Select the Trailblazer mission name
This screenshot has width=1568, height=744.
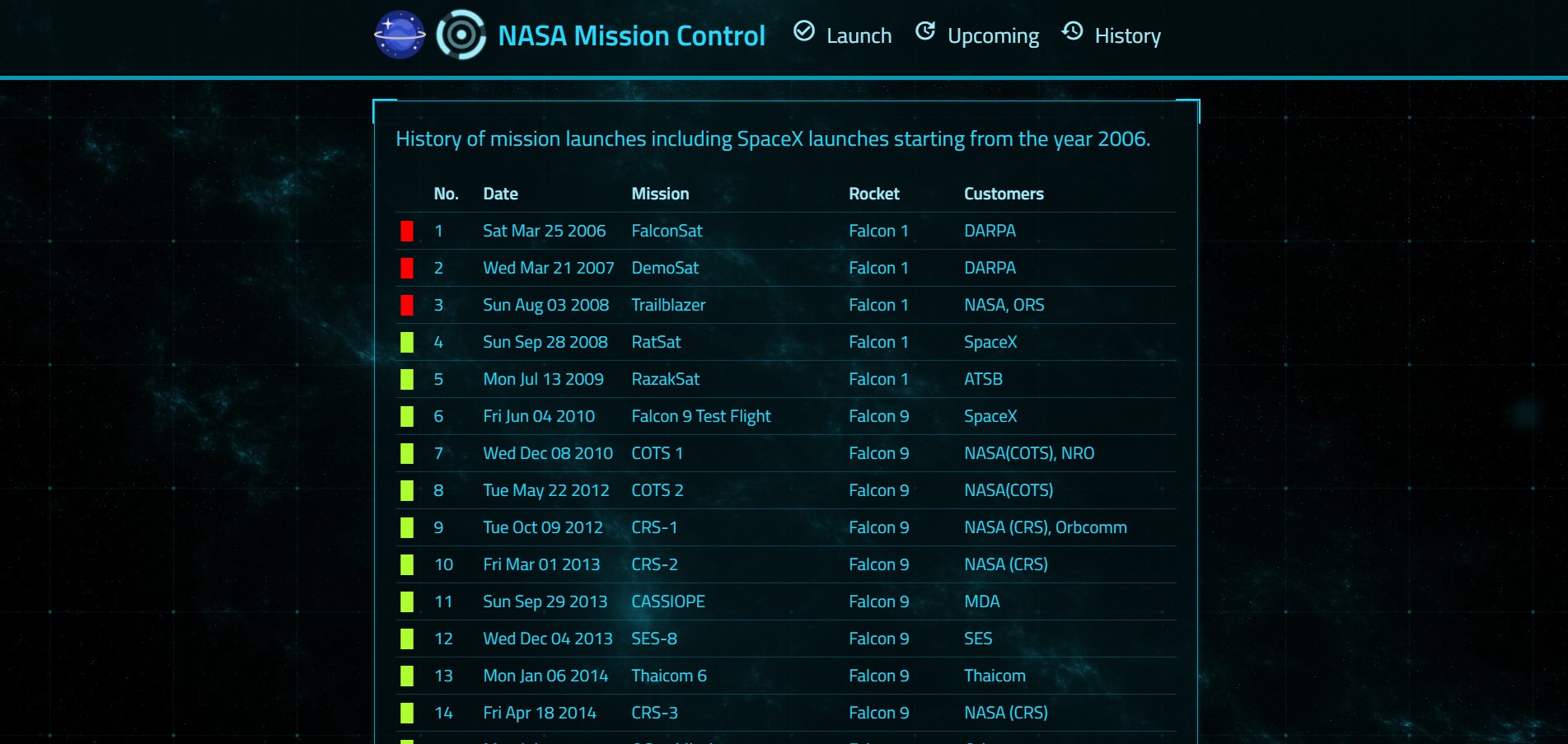pos(668,305)
